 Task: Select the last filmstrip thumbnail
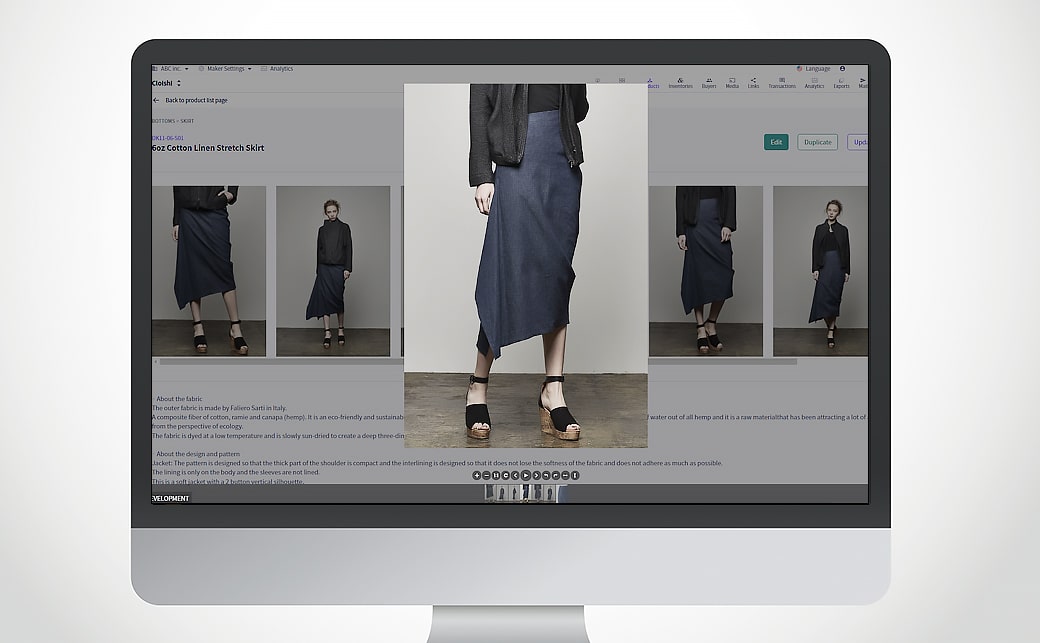pos(562,493)
